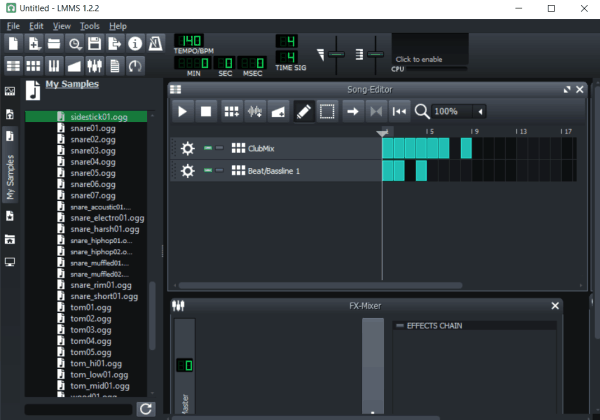Save the current project
The image size is (600, 420).
[95, 44]
